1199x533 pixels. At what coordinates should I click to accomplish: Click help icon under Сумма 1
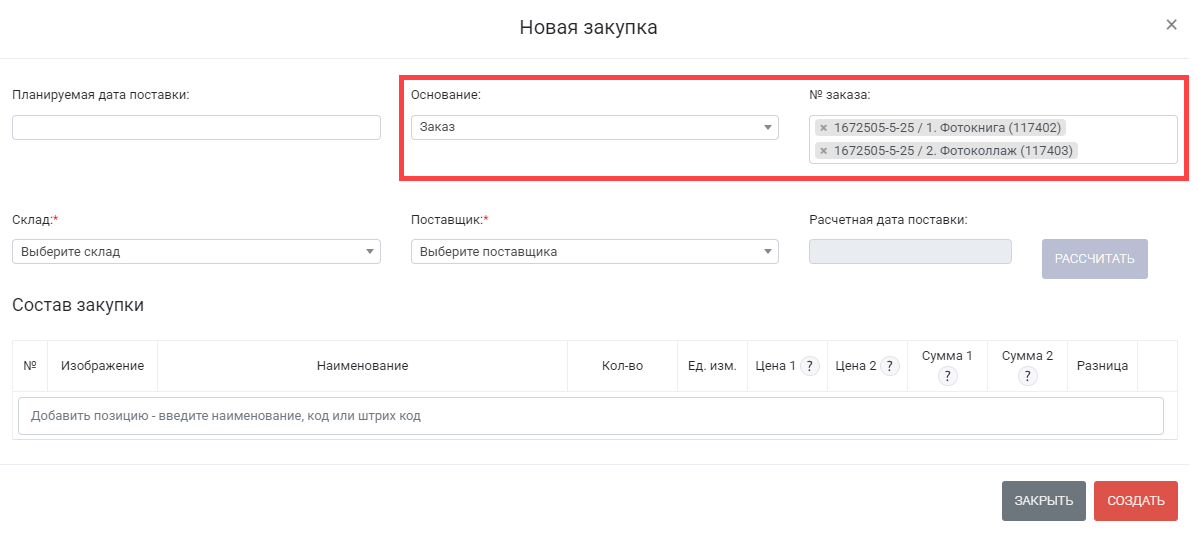point(947,376)
